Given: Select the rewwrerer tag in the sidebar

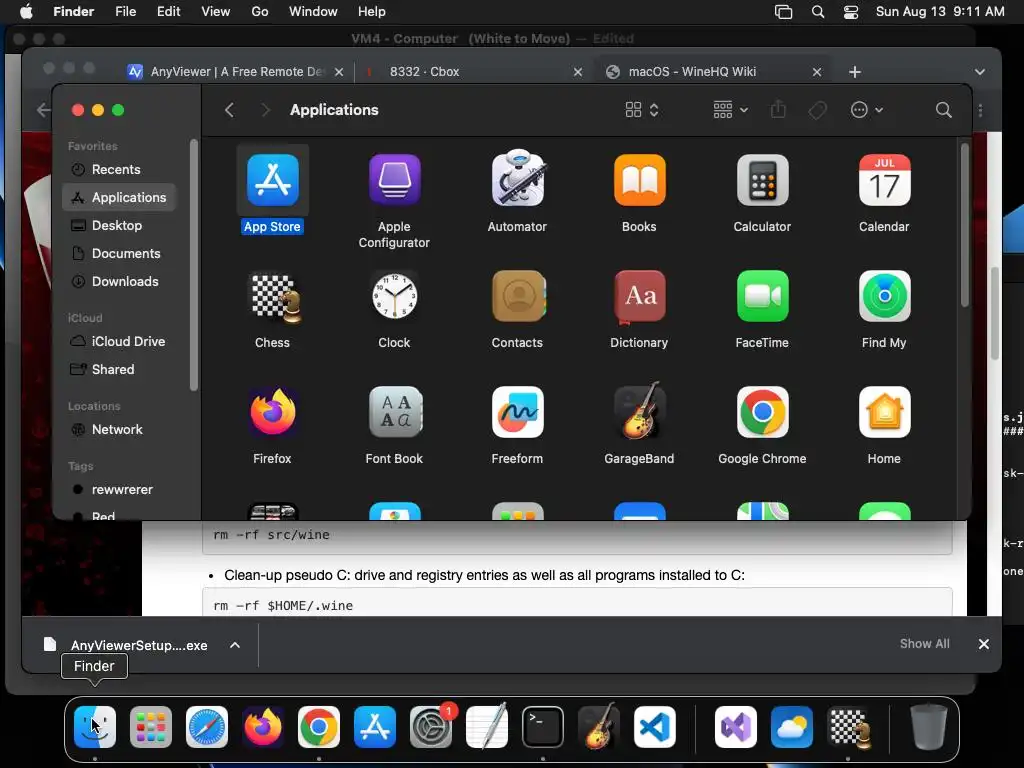Looking at the screenshot, I should [118, 490].
